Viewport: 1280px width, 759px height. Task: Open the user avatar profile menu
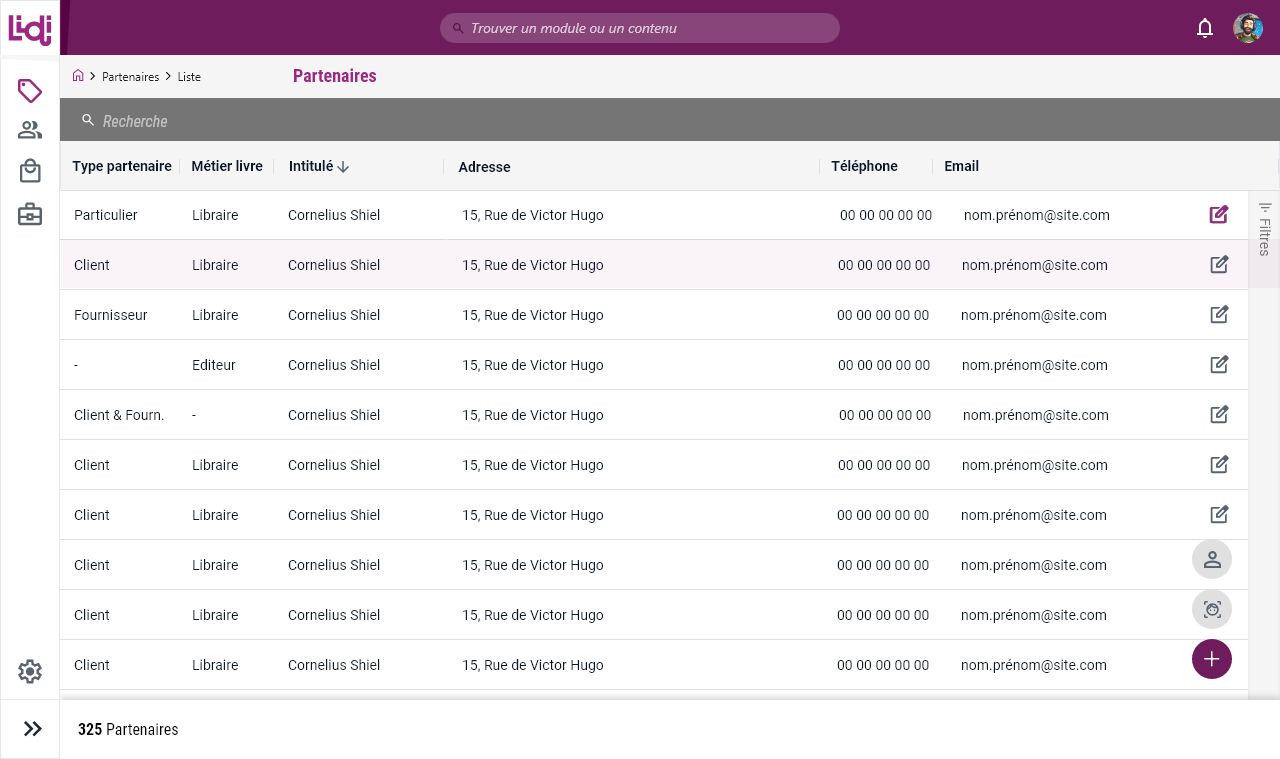click(x=1247, y=28)
